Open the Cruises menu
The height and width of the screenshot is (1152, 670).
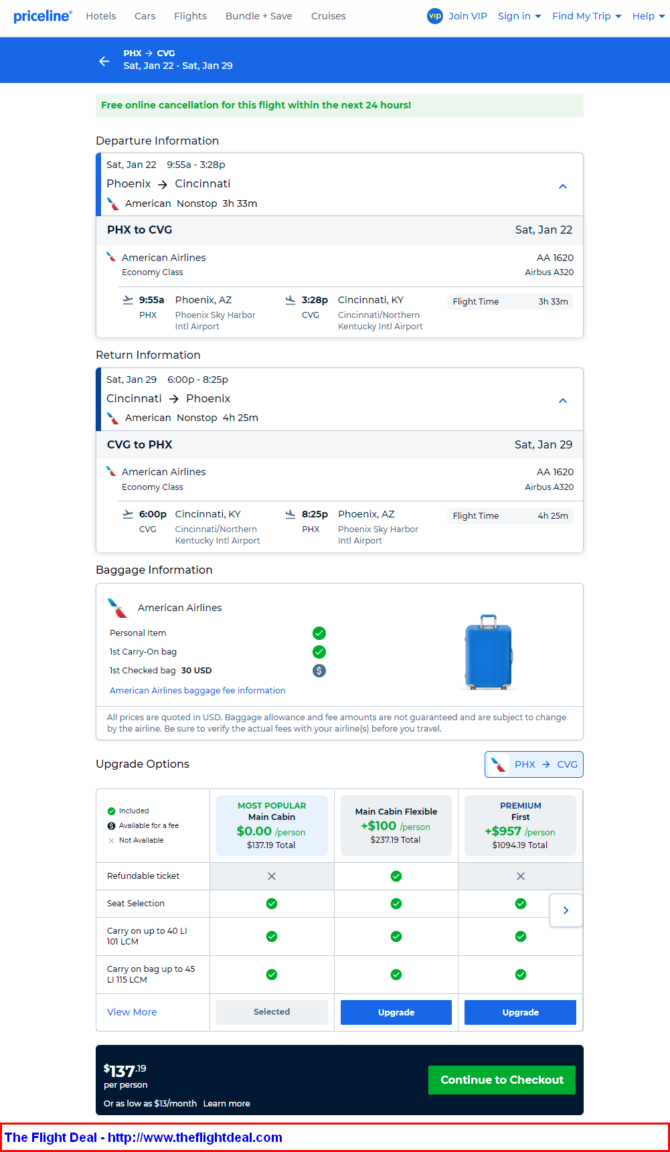coord(328,16)
